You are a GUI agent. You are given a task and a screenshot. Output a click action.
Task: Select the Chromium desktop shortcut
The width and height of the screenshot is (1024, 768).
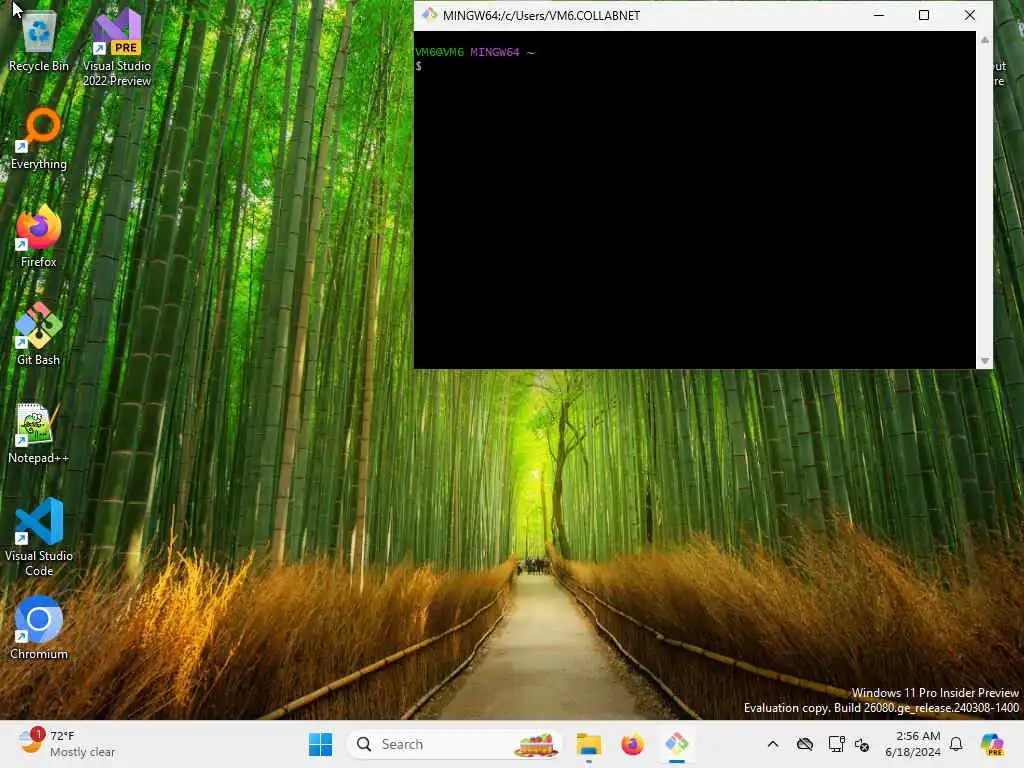(39, 628)
